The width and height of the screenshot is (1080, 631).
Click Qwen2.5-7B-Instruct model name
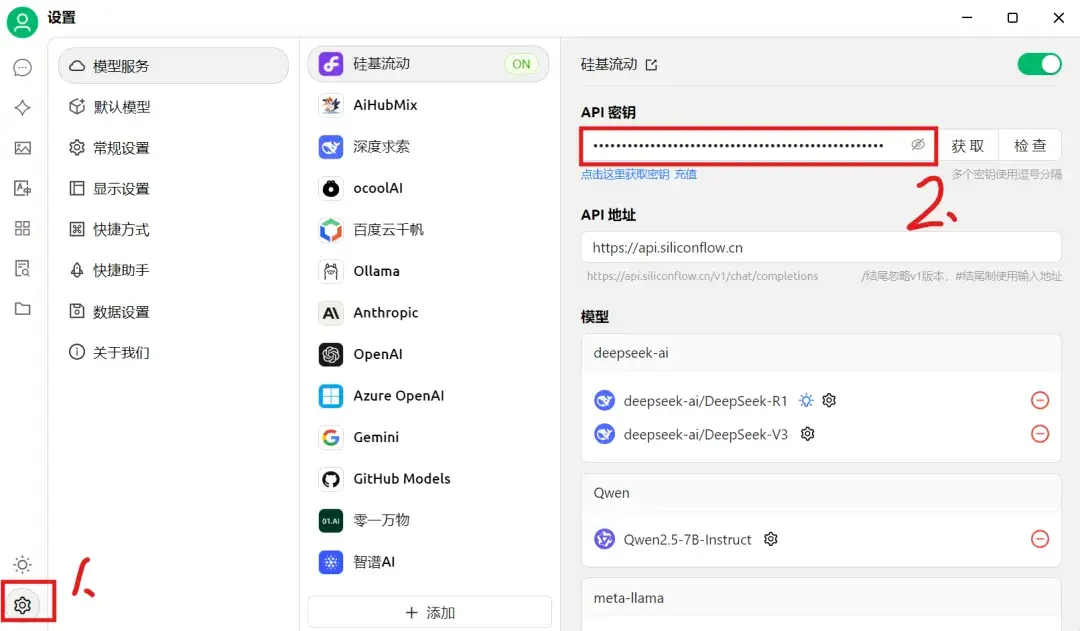coord(687,539)
